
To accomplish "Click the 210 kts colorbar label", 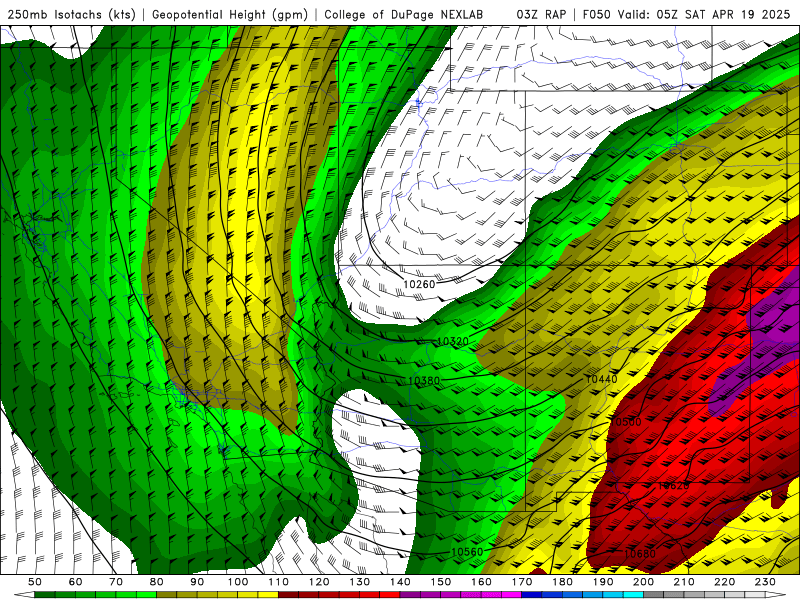I will (684, 582).
